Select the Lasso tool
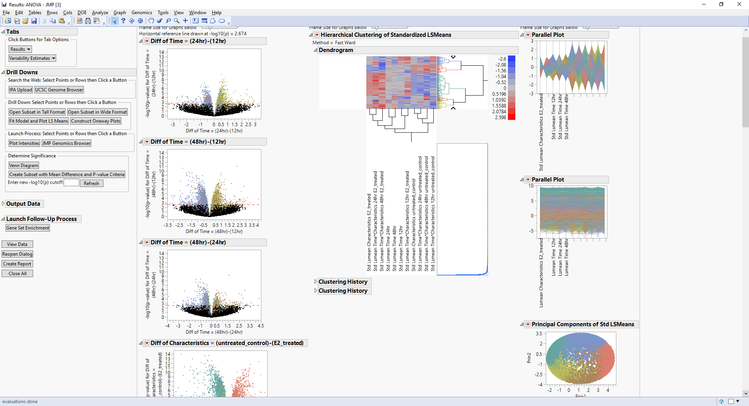The height and width of the screenshot is (406, 749). coord(168,21)
